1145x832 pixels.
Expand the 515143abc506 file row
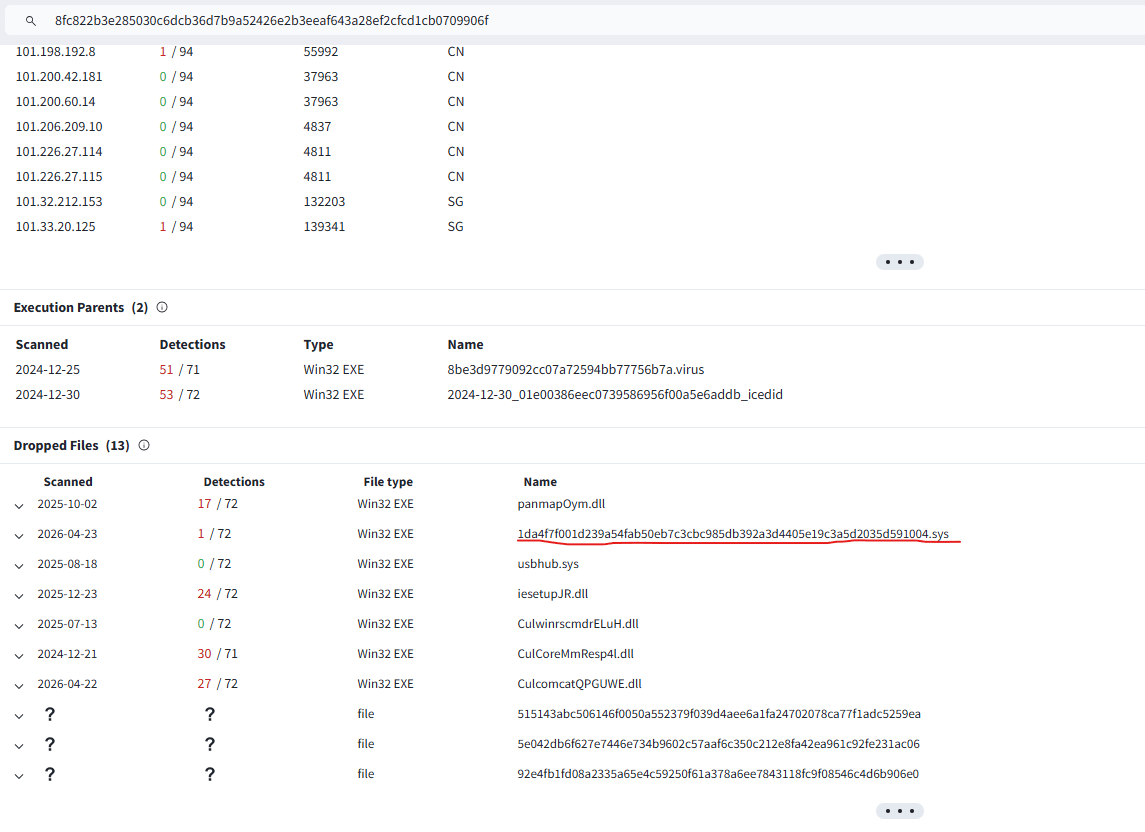point(19,715)
